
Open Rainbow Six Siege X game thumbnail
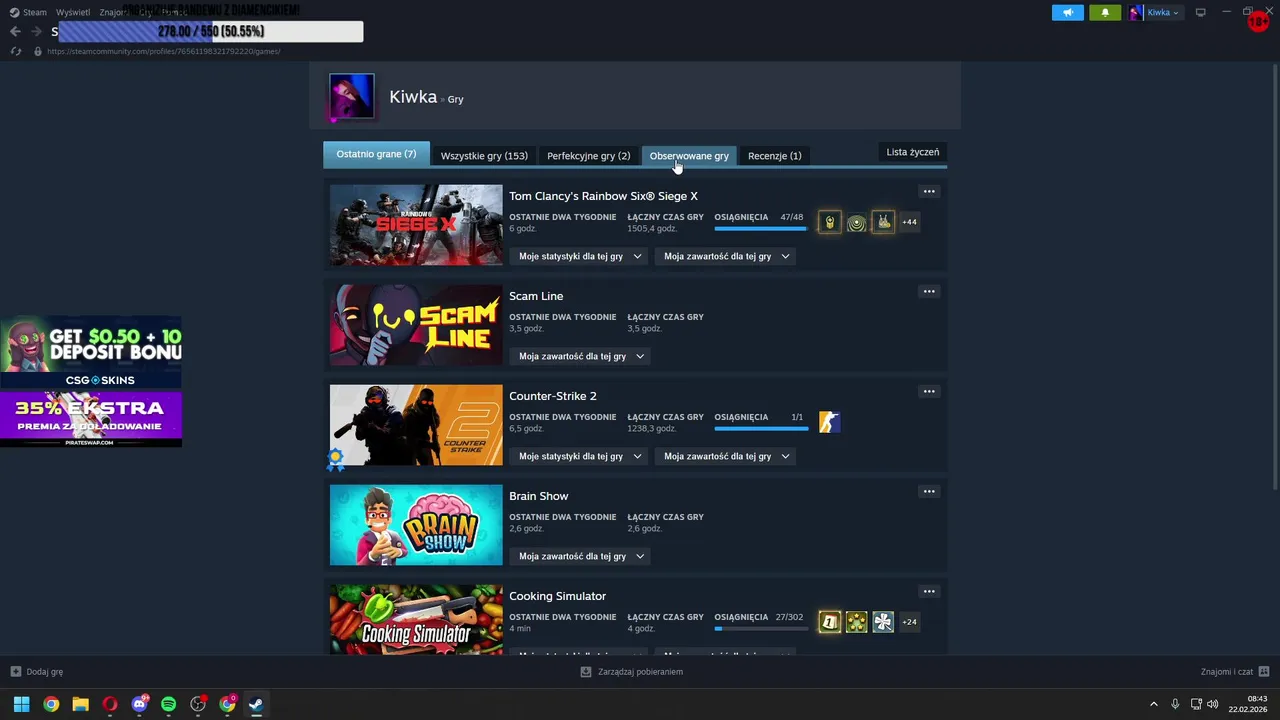point(416,225)
